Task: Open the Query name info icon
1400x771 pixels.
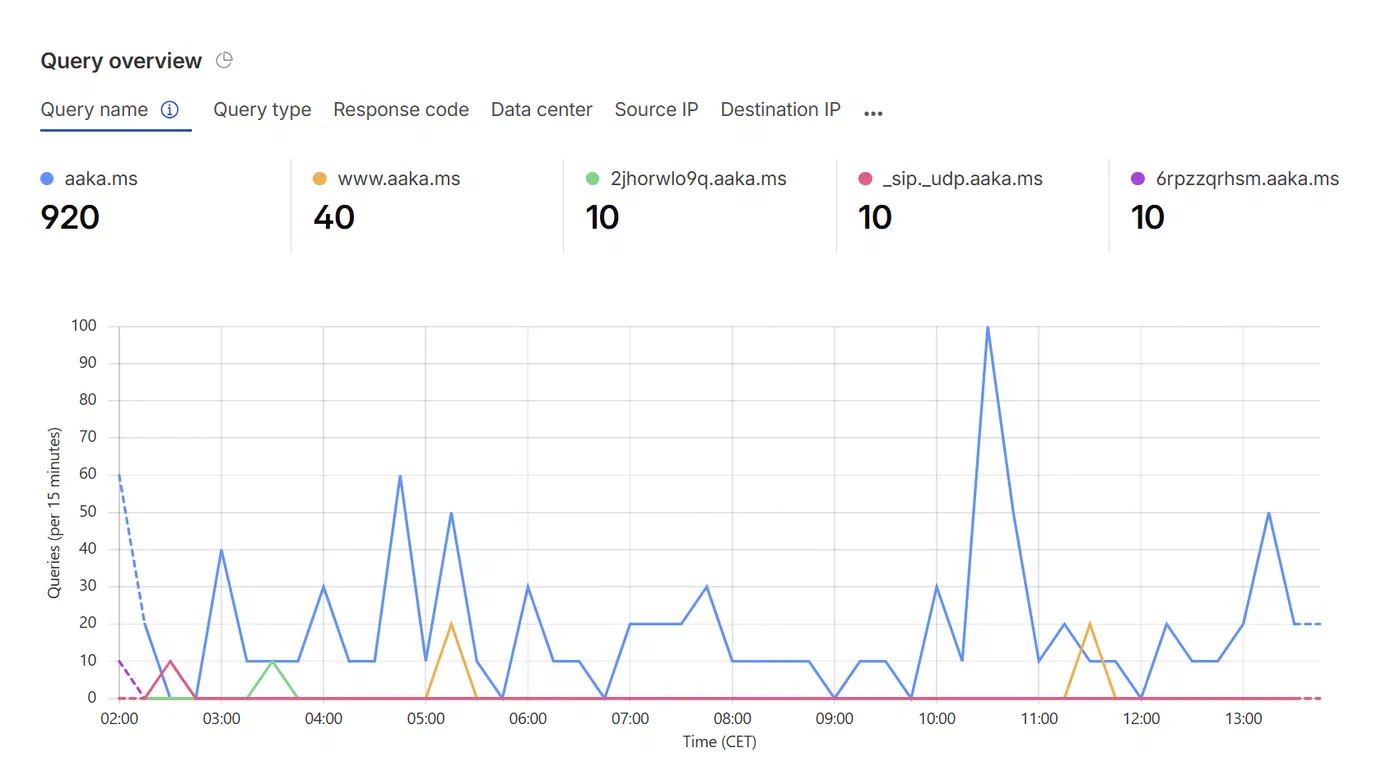Action: coord(170,110)
